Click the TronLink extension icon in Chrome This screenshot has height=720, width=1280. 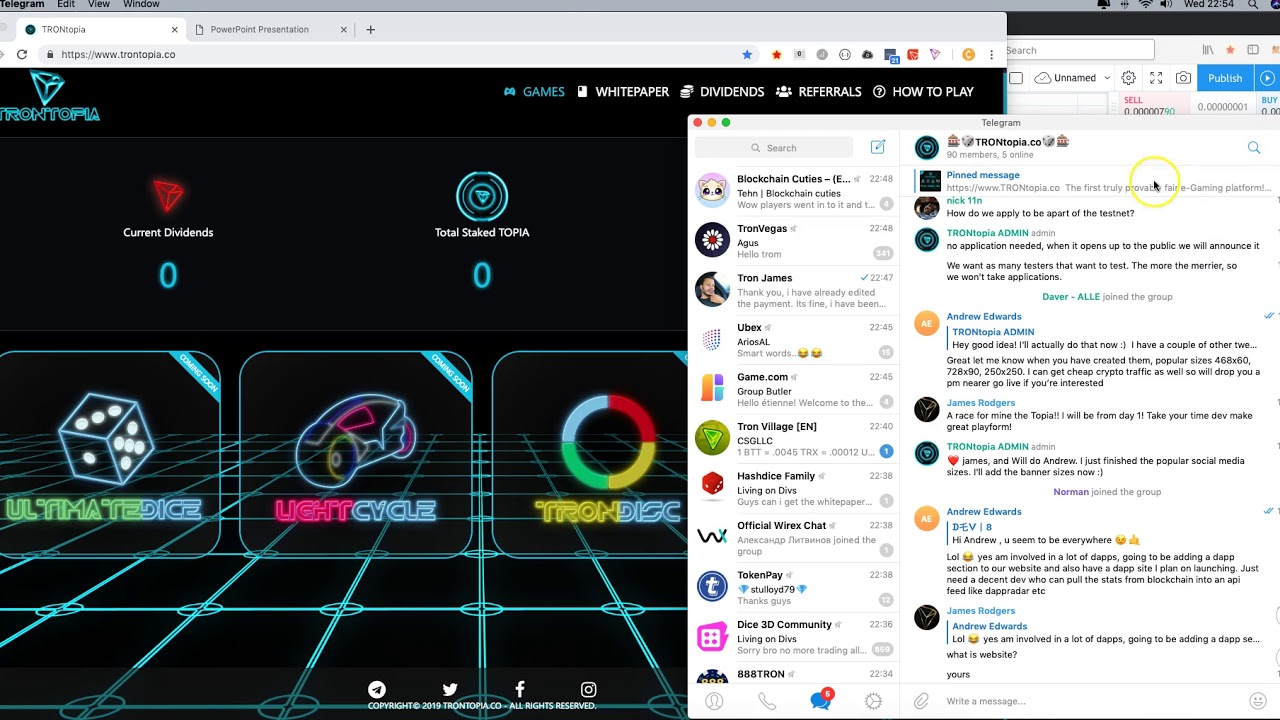935,54
